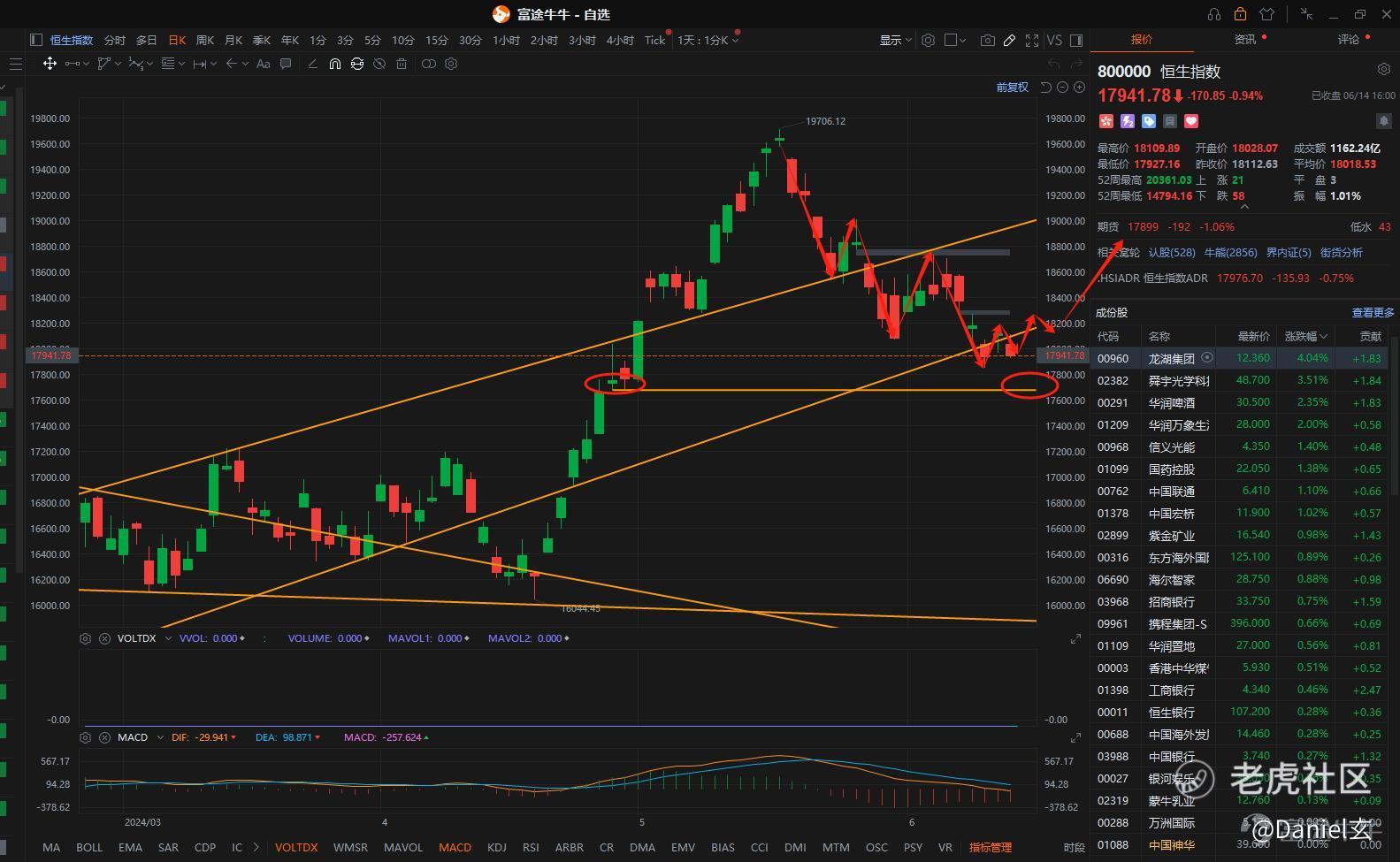
Task: Expand the MACD indicator dropdown
Action: [x=160, y=737]
